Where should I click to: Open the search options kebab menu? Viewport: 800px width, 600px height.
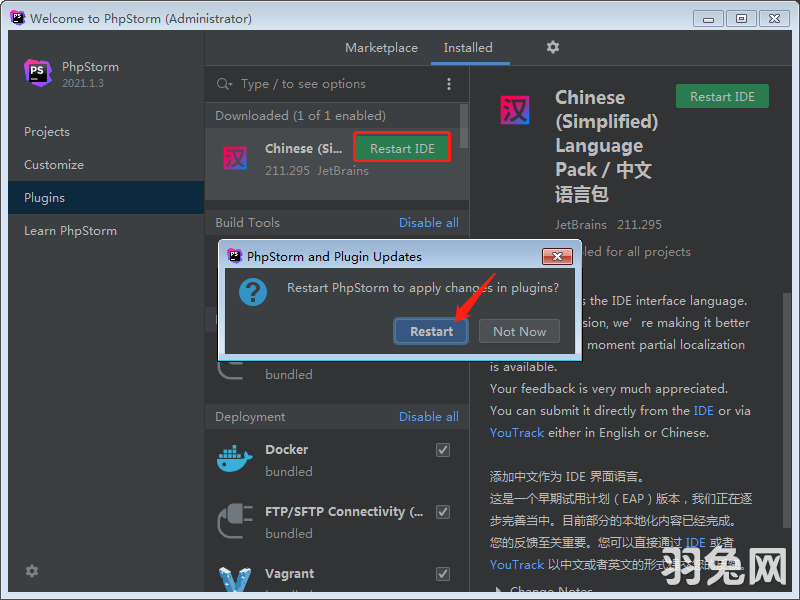pyautogui.click(x=449, y=84)
